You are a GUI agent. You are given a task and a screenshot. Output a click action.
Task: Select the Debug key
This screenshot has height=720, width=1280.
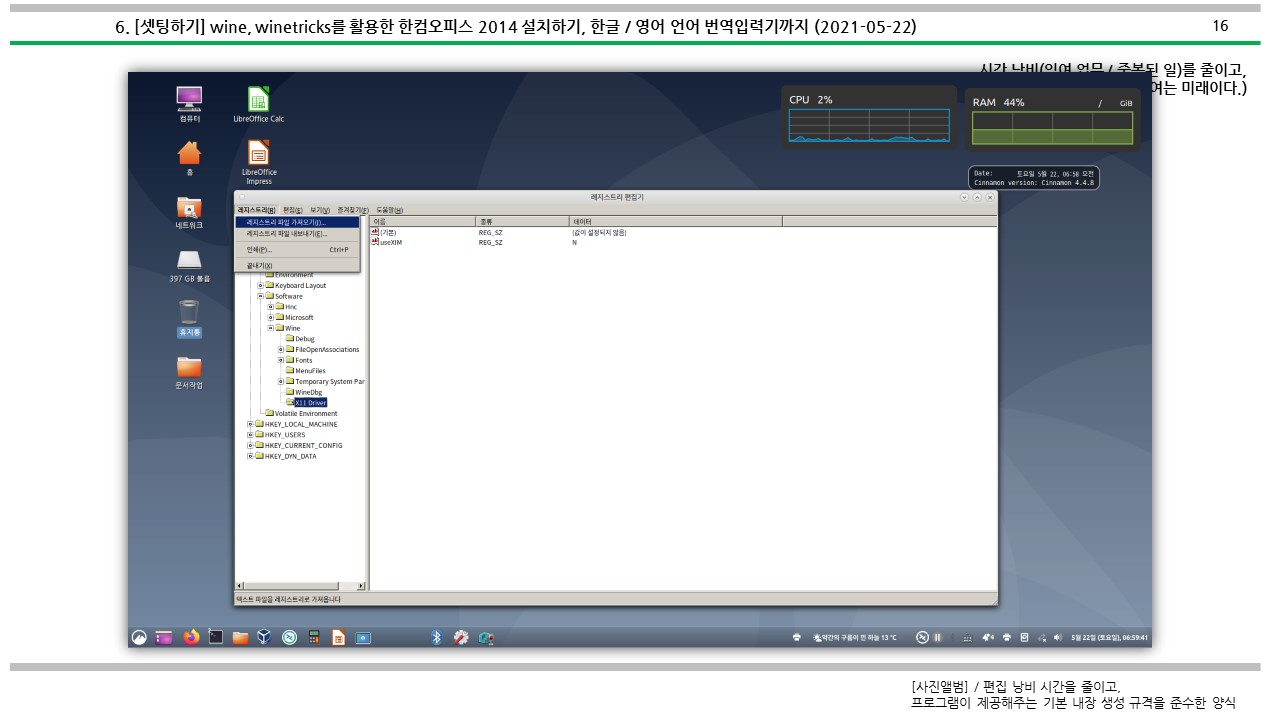pyautogui.click(x=304, y=339)
